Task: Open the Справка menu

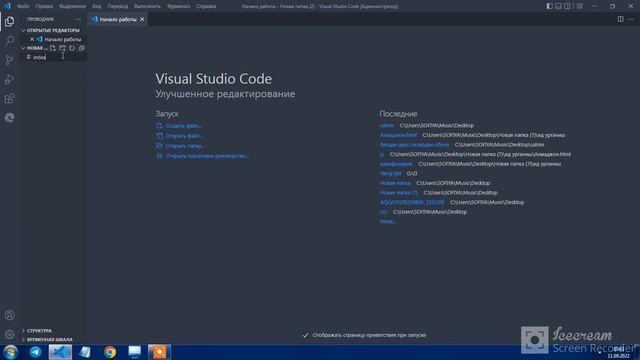Action: click(206, 6)
